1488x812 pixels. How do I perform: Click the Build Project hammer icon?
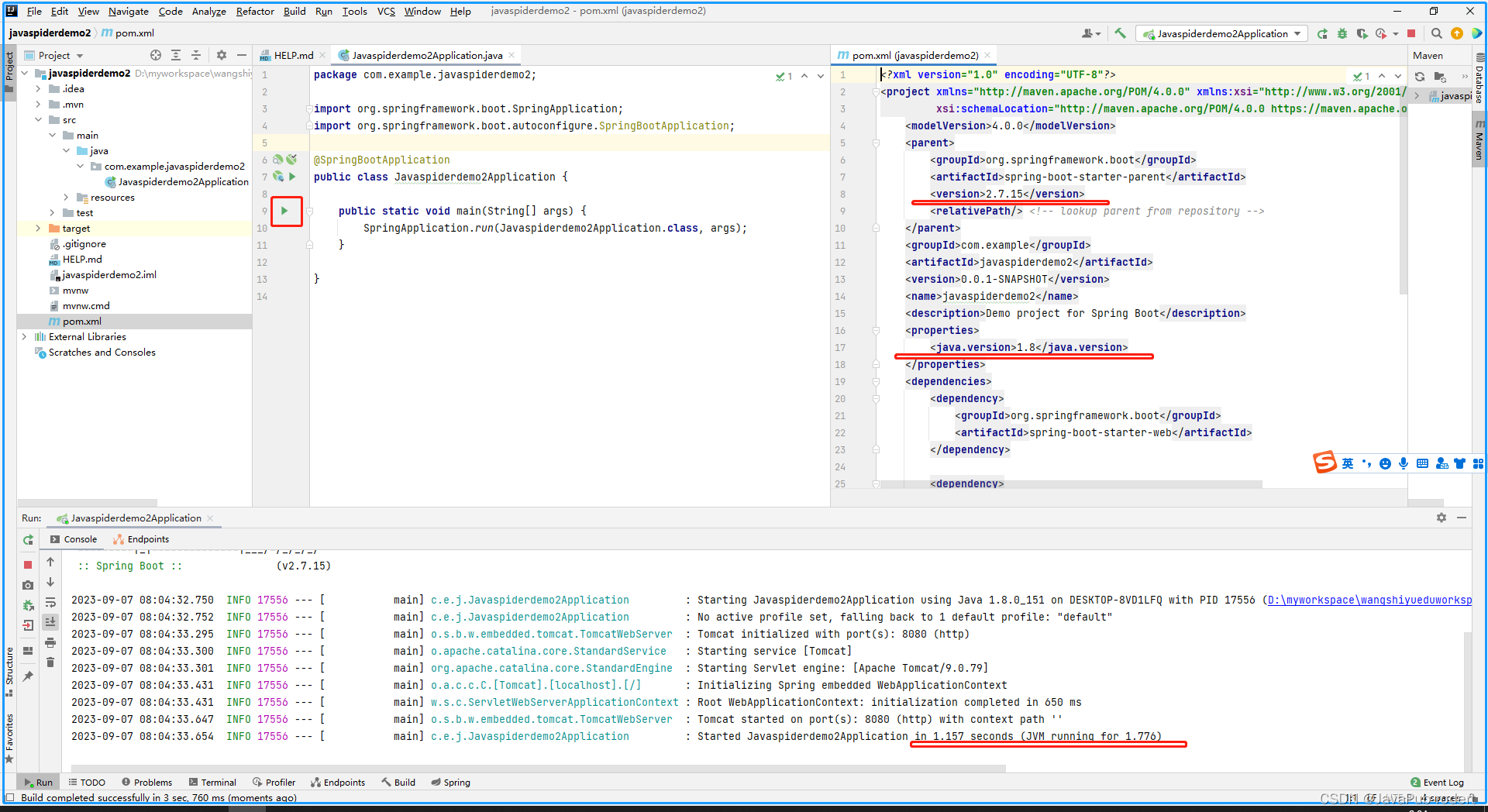point(1120,33)
